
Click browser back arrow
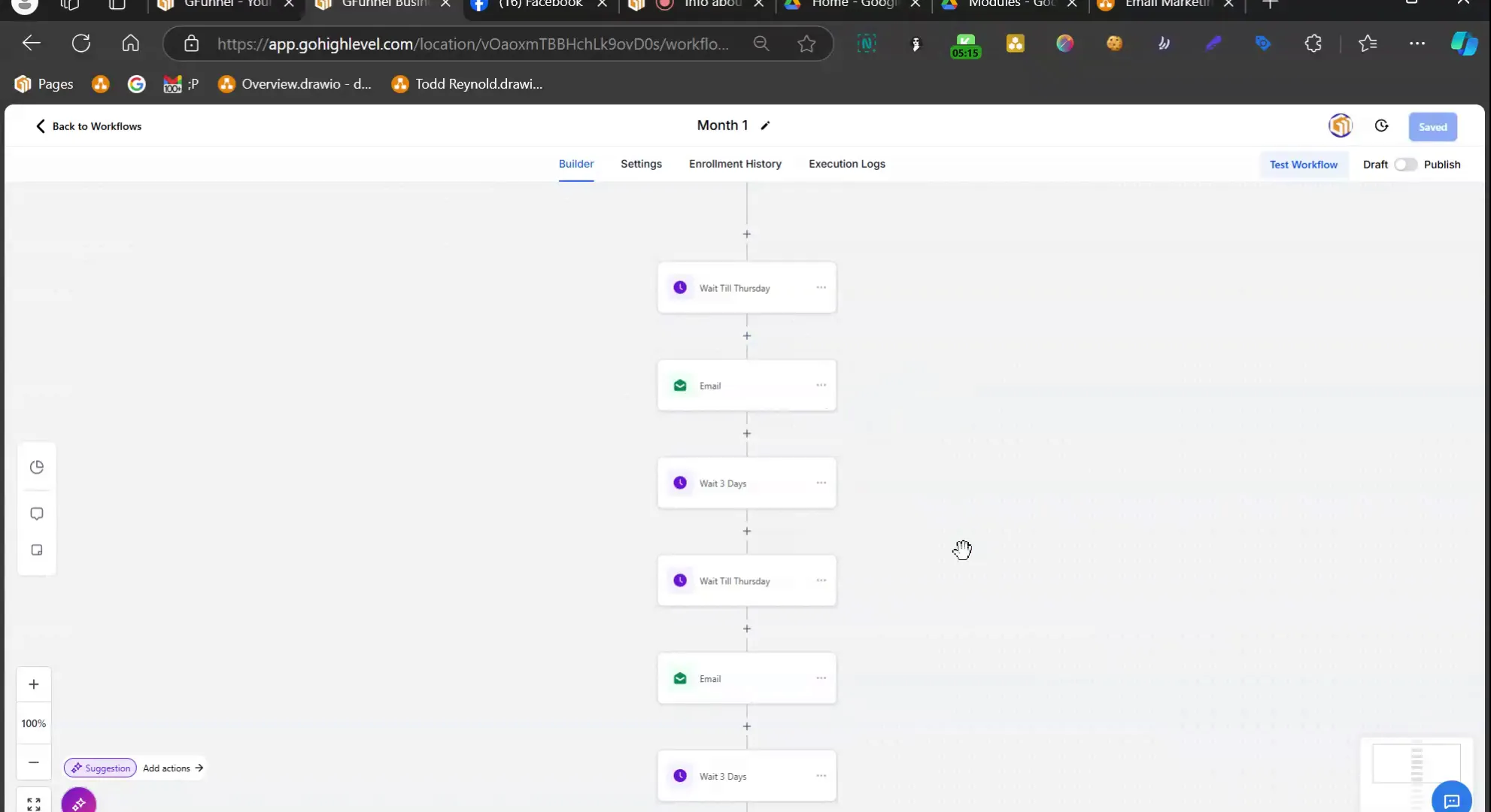pos(32,44)
